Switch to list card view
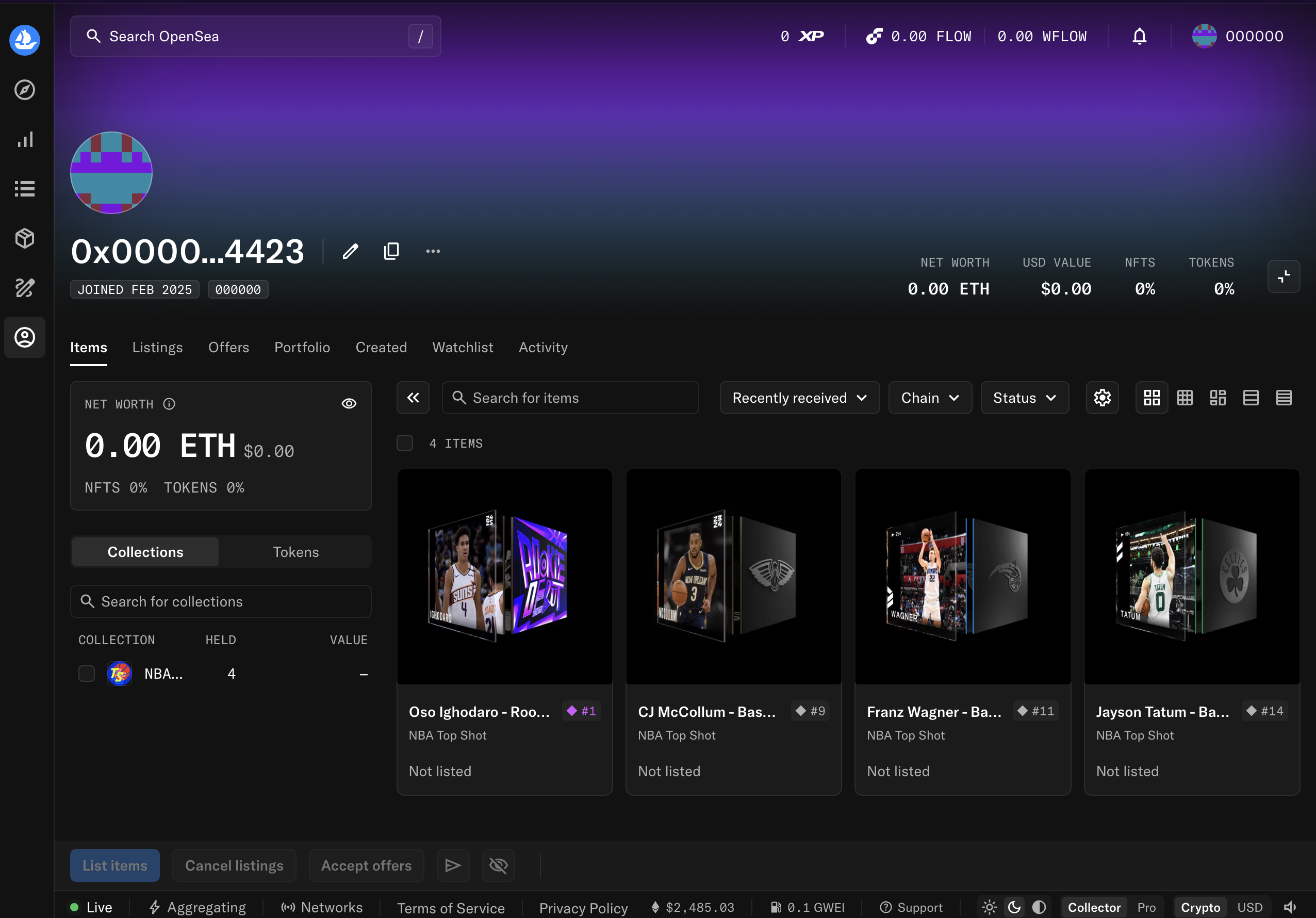The width and height of the screenshot is (1316, 918). coord(1251,397)
